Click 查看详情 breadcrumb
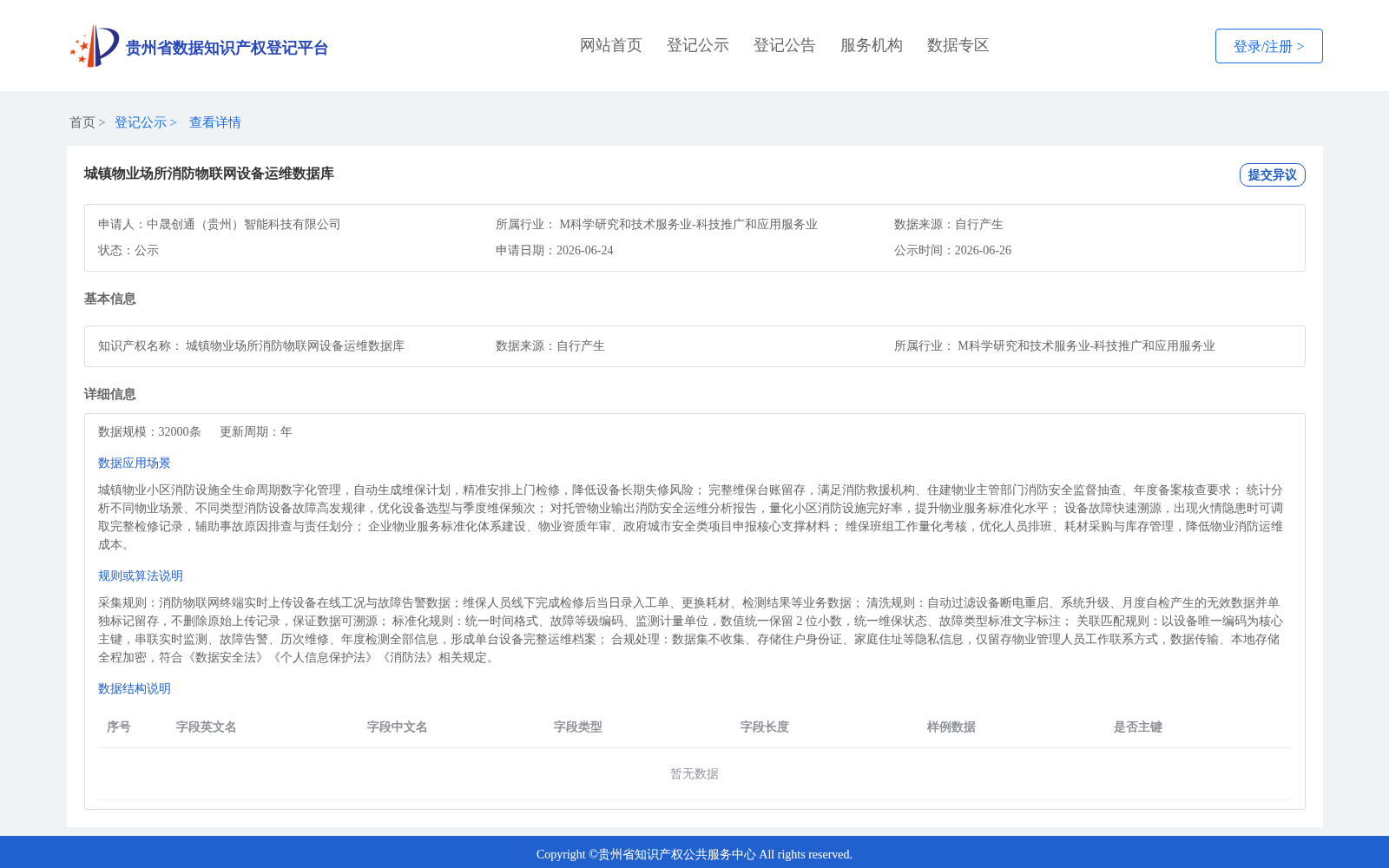The image size is (1389, 868). point(215,122)
